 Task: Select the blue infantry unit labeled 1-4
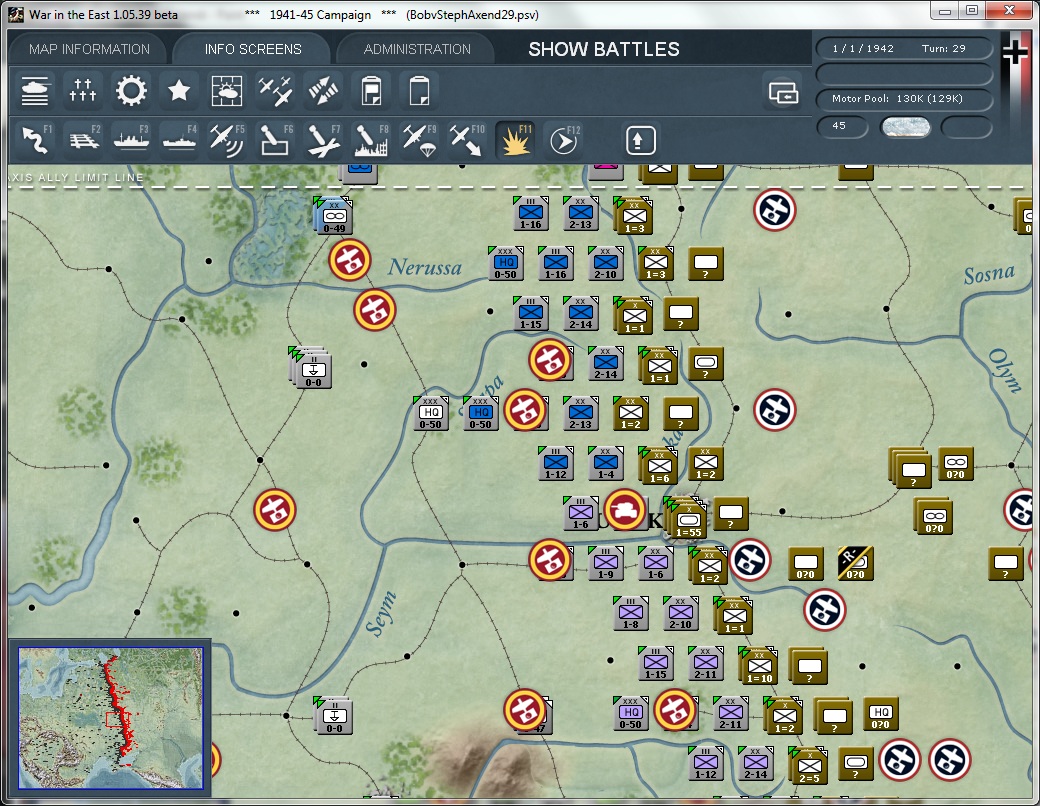[x=605, y=463]
